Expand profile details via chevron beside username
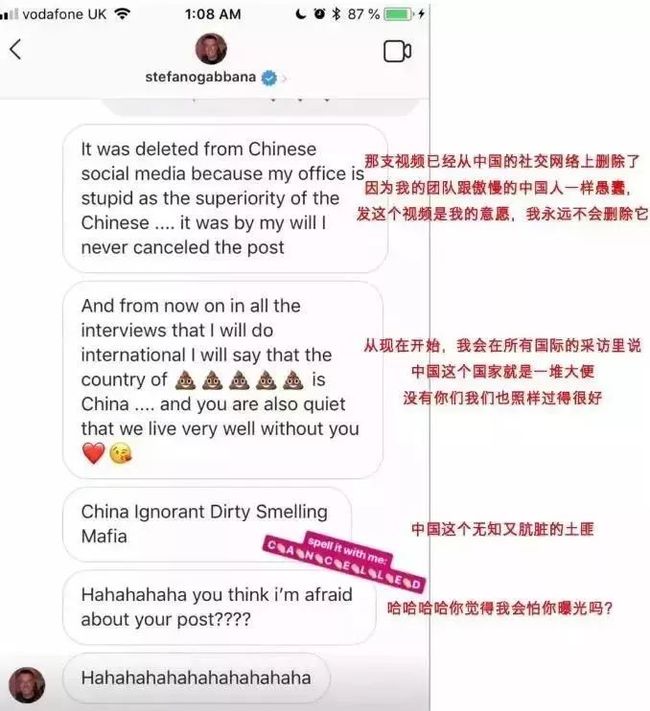 [284, 78]
